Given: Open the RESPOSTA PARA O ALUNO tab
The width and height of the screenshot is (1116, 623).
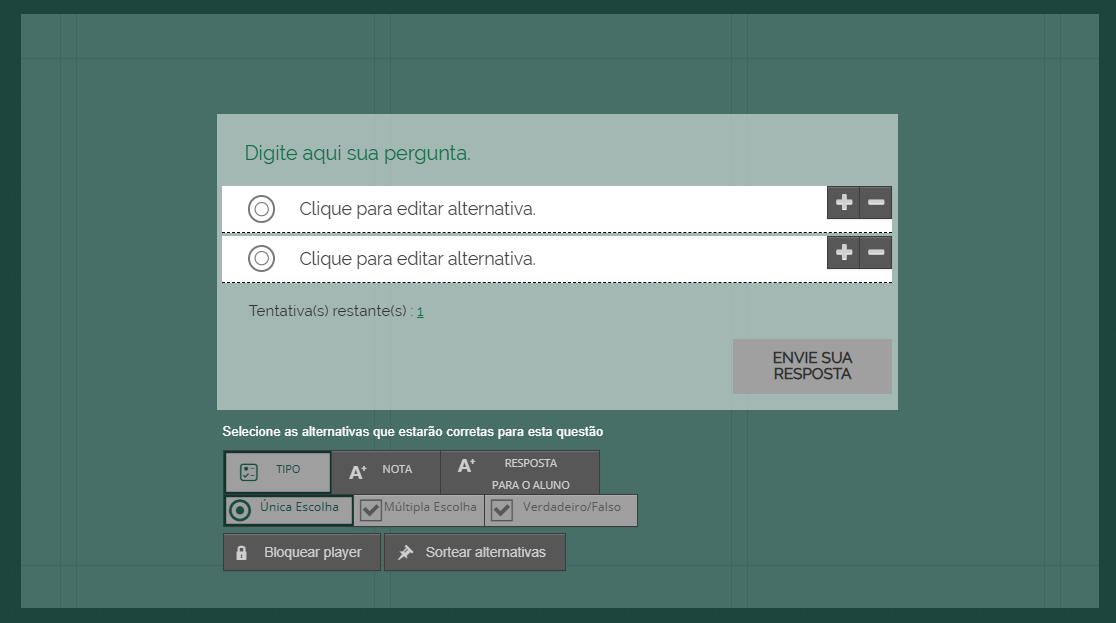Looking at the screenshot, I should coord(530,473).
